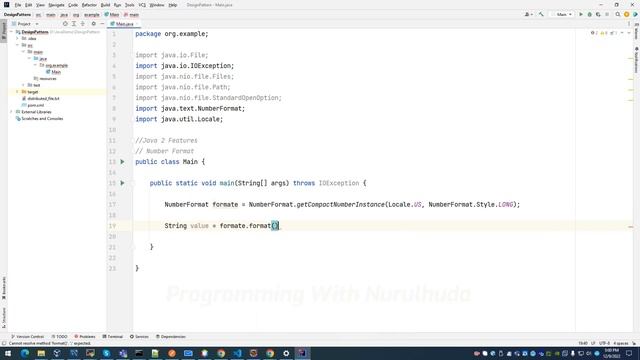Image resolution: width=640 pixels, height=360 pixels.
Task: Collapse all in Project panel toolbar
Action: [82, 24]
